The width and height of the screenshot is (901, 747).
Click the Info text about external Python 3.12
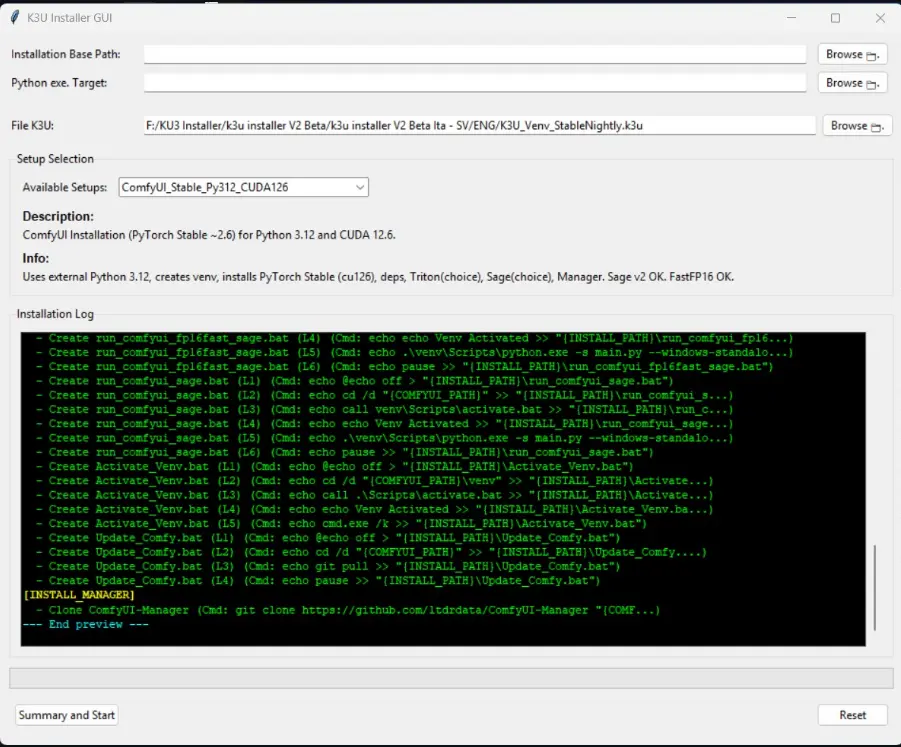378,277
